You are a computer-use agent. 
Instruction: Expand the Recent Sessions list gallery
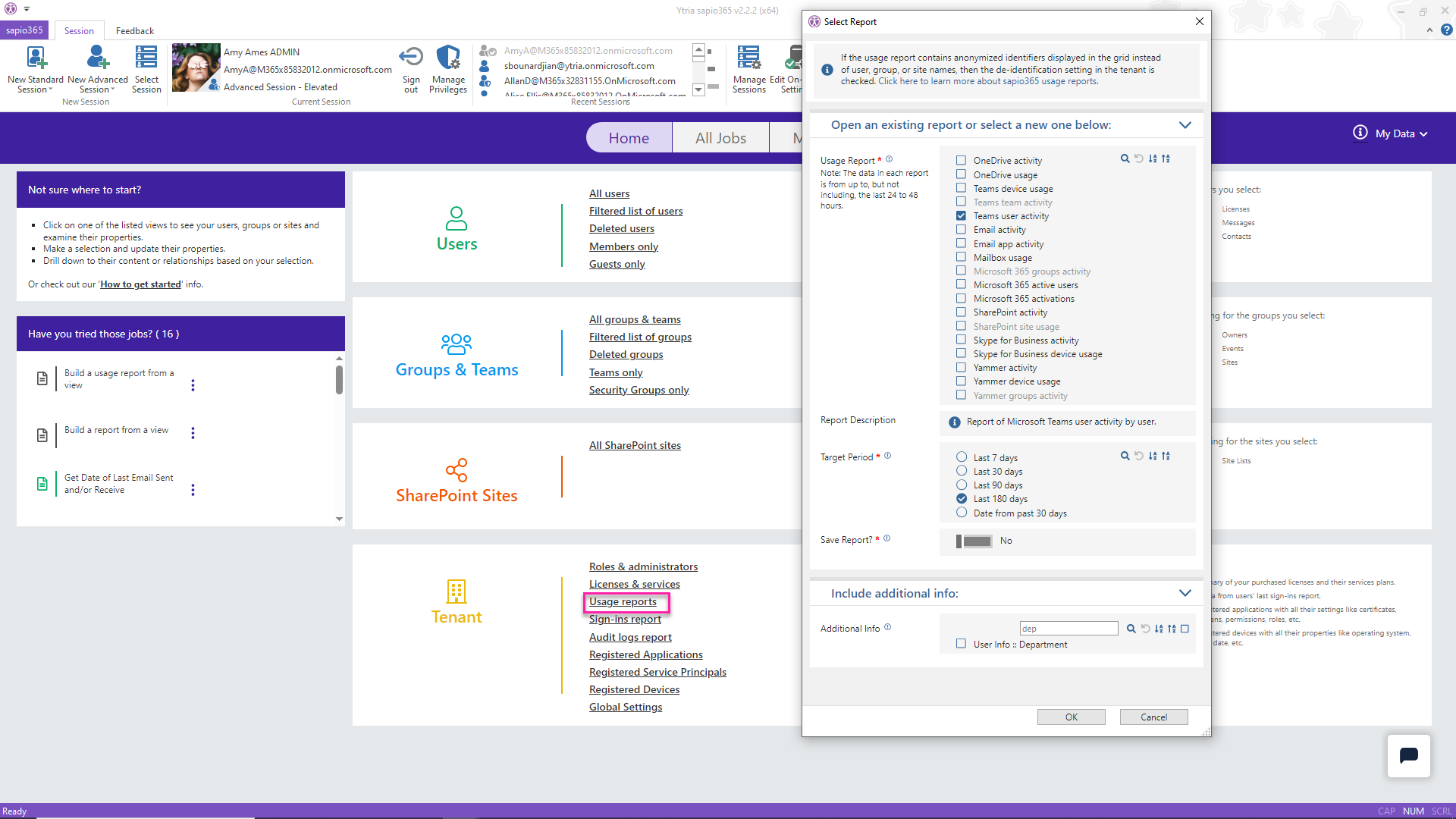[x=698, y=89]
